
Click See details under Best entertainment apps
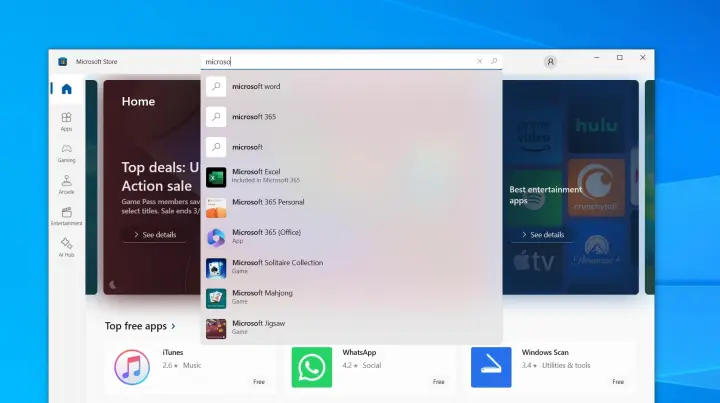tap(542, 235)
